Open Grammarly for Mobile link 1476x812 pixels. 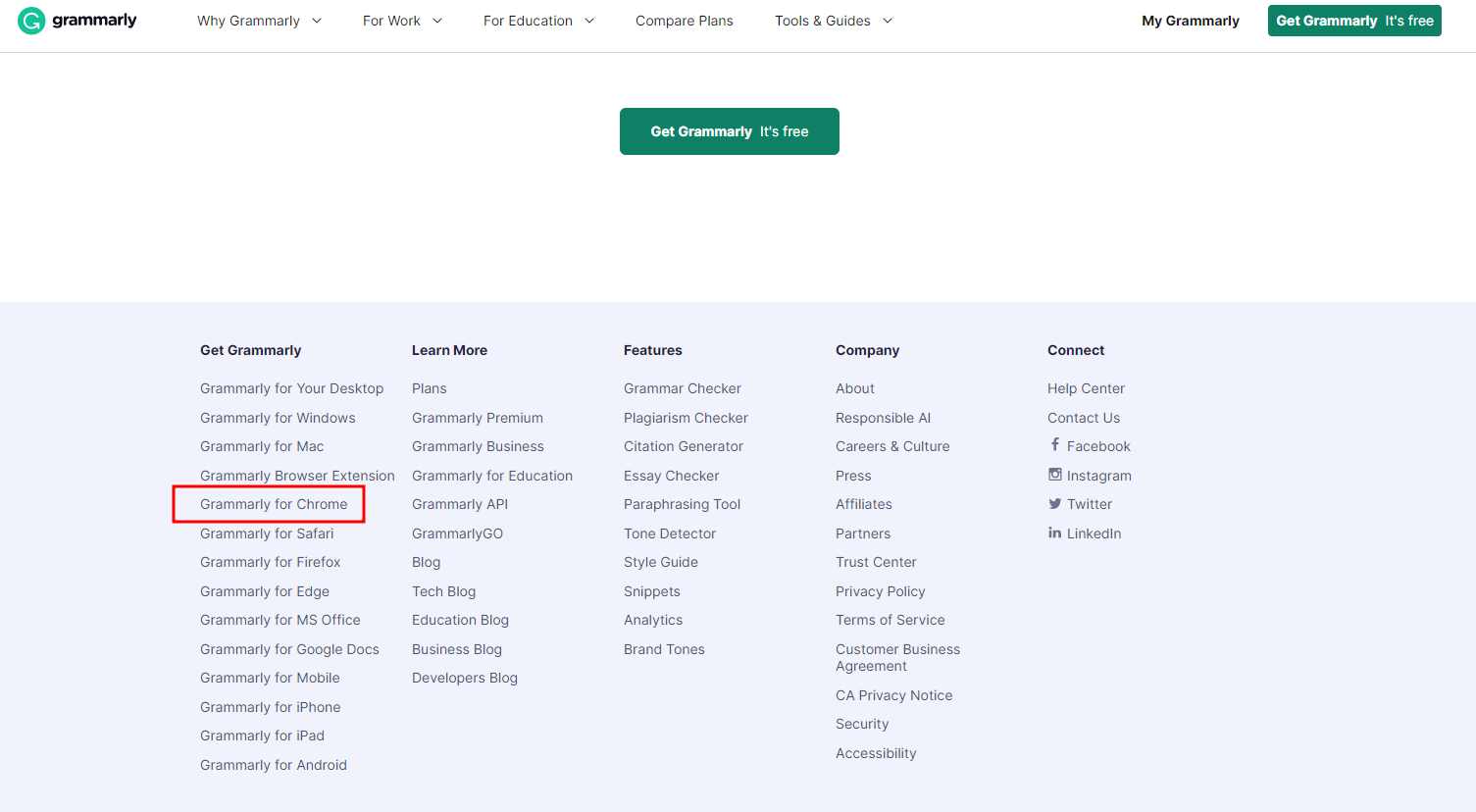270,678
